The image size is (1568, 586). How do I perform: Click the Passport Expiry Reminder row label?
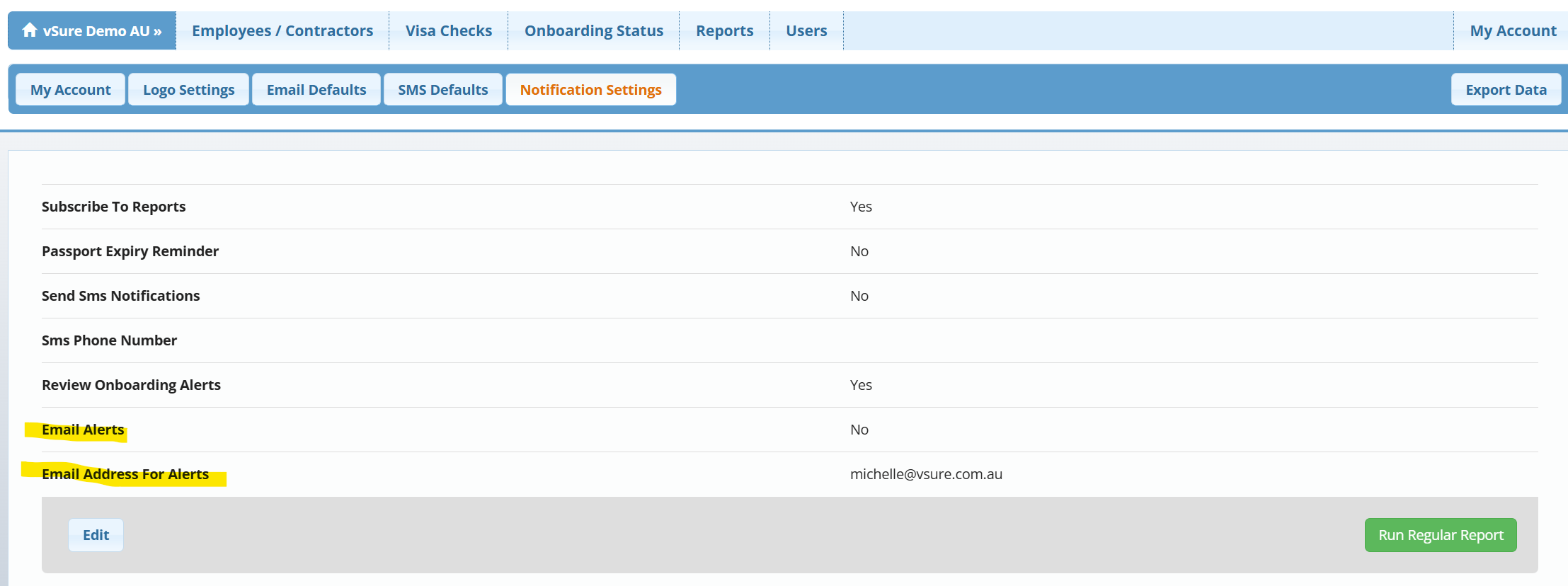130,251
